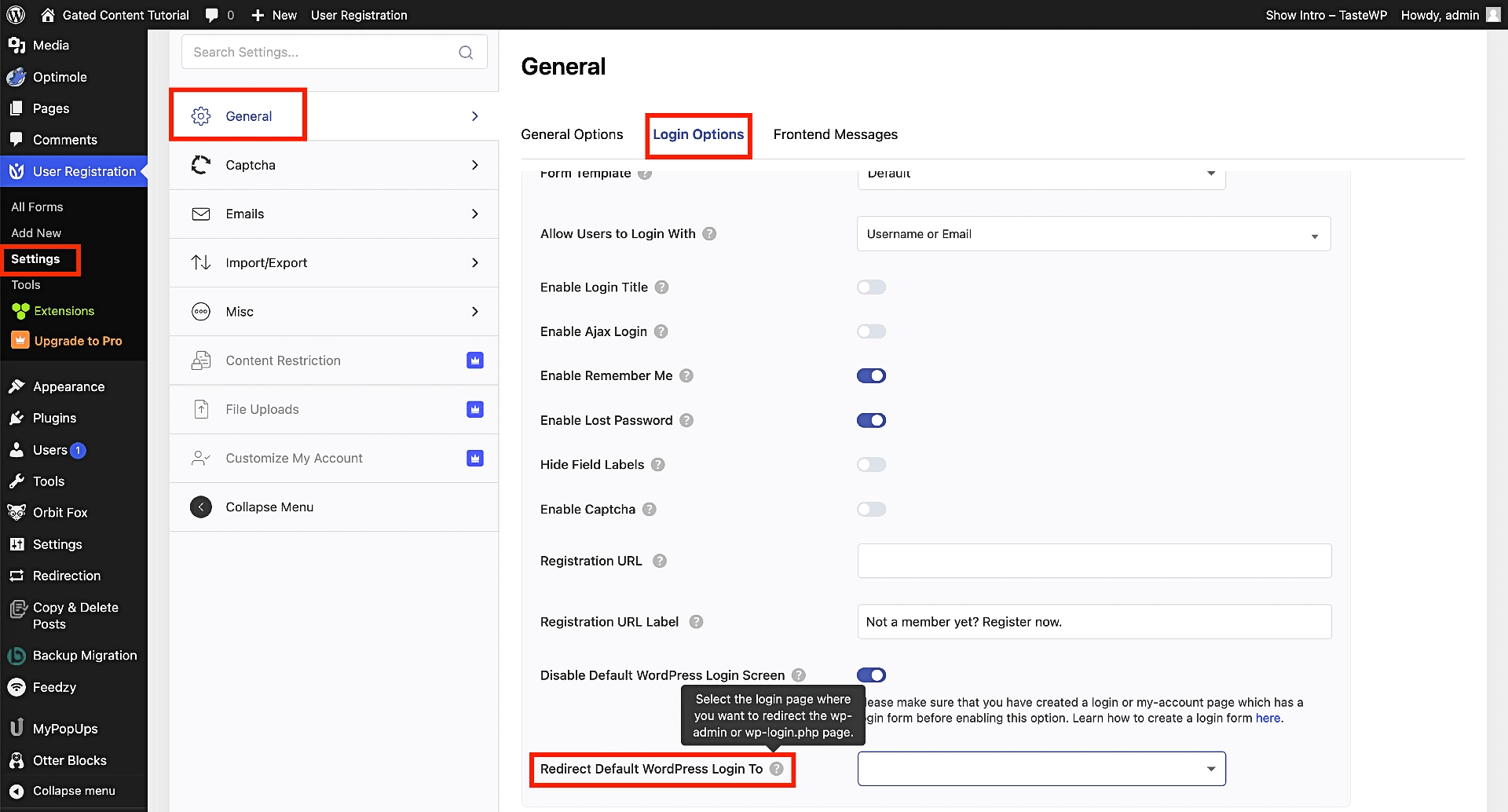Viewport: 1508px width, 812px height.
Task: Switch to Login Options tab
Action: (698, 134)
